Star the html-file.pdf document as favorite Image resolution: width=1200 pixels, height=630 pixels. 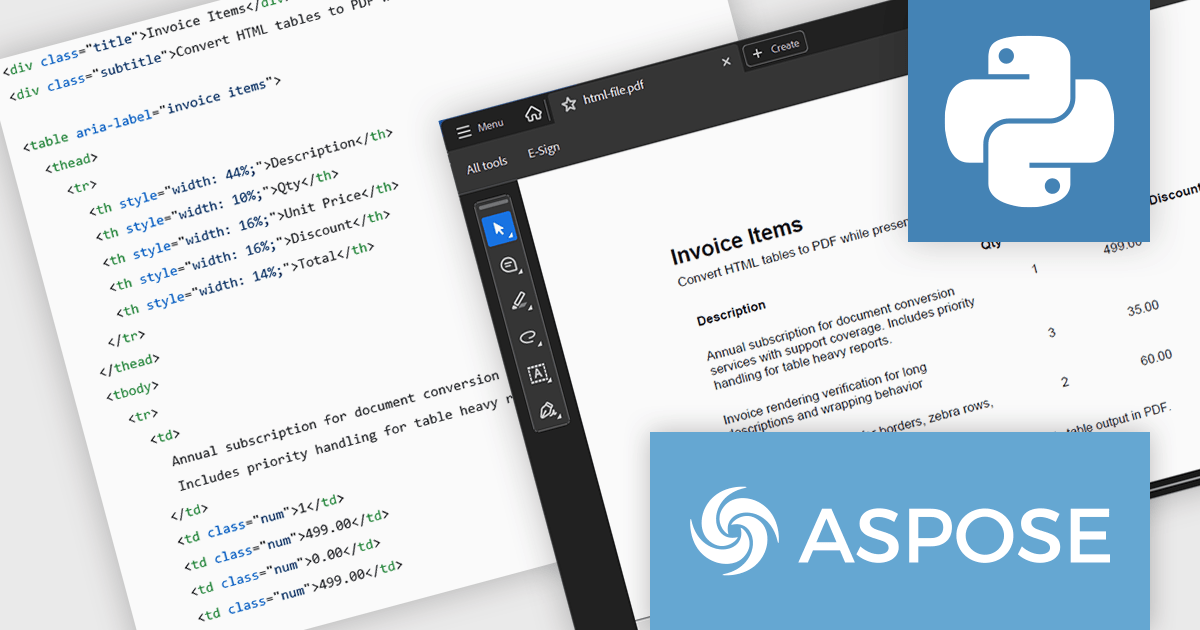click(x=569, y=103)
